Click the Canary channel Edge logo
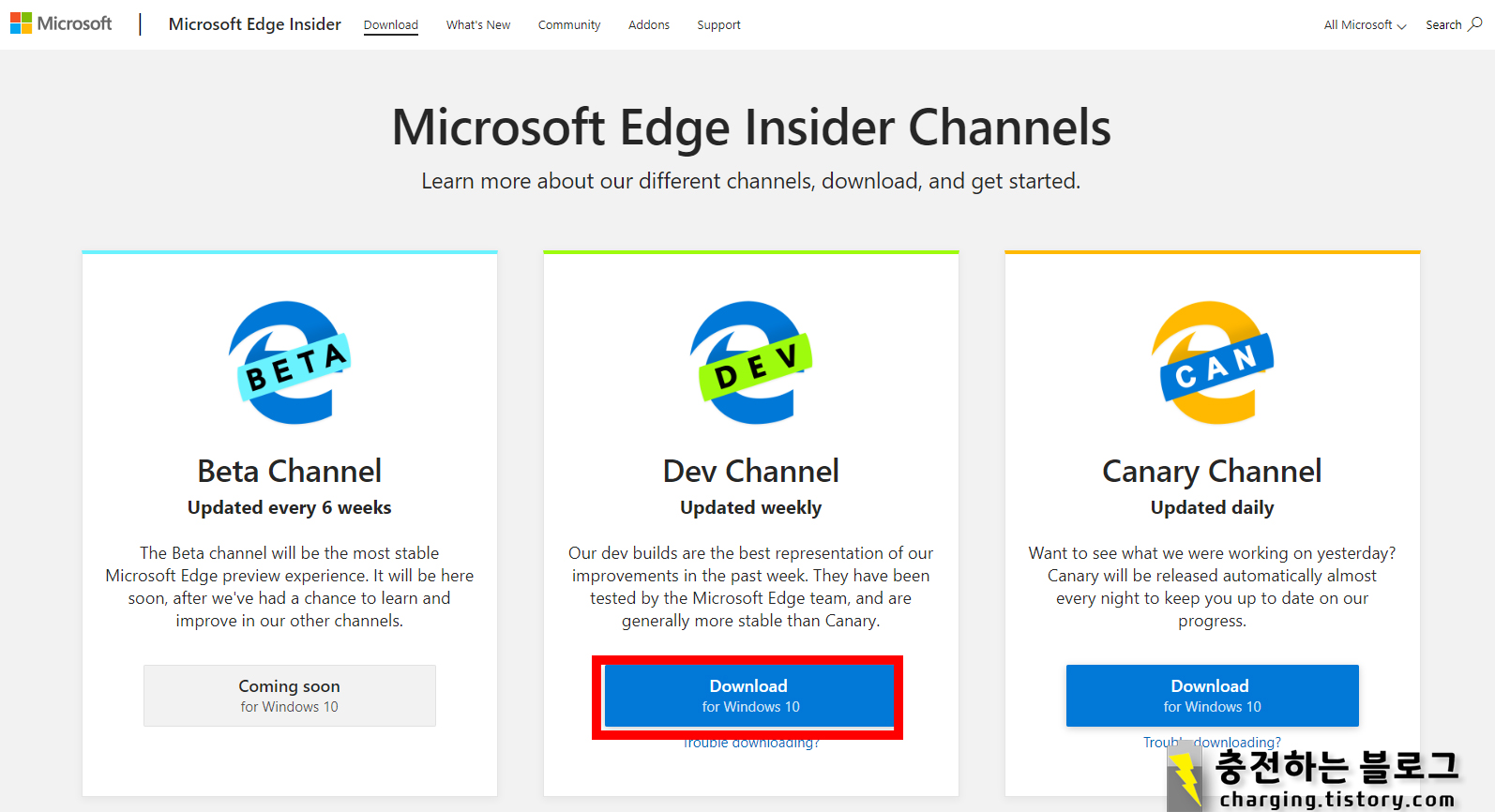The width and height of the screenshot is (1495, 812). (x=1213, y=363)
